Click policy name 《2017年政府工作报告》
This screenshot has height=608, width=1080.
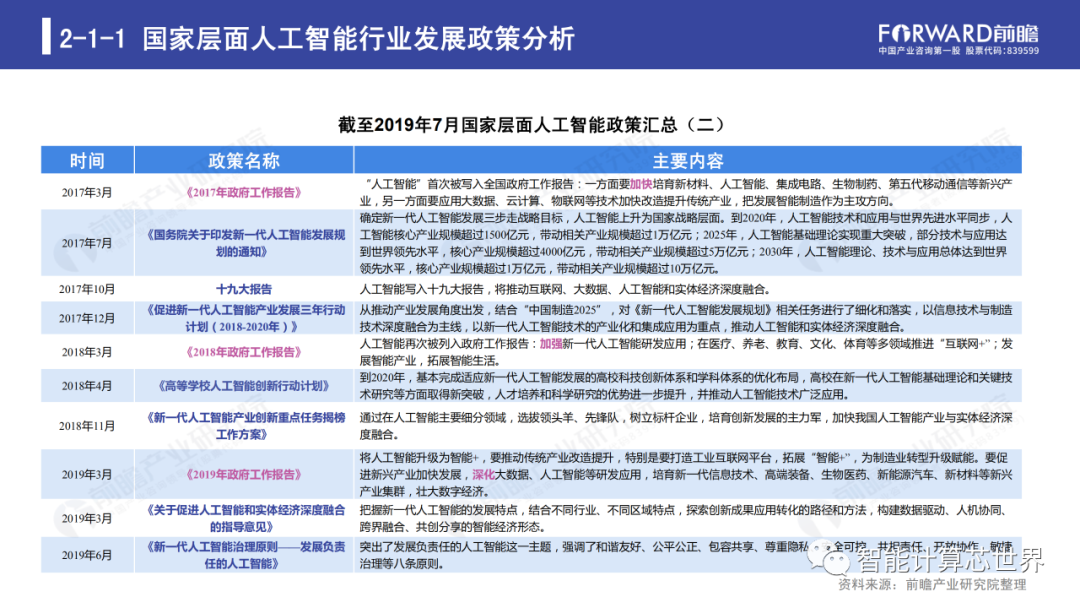coord(244,193)
